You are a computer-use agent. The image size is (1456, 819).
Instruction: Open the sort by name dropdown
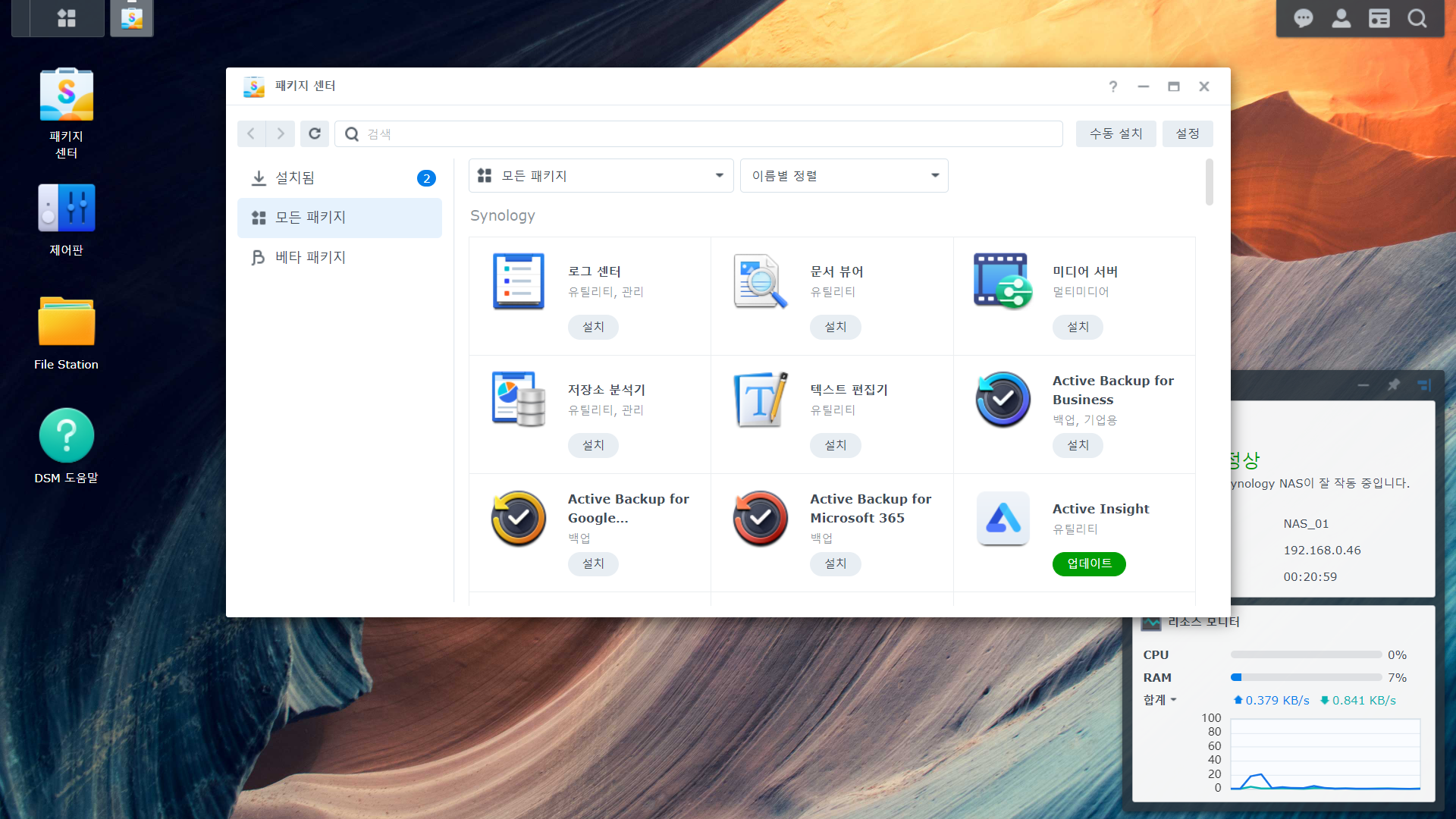click(843, 176)
